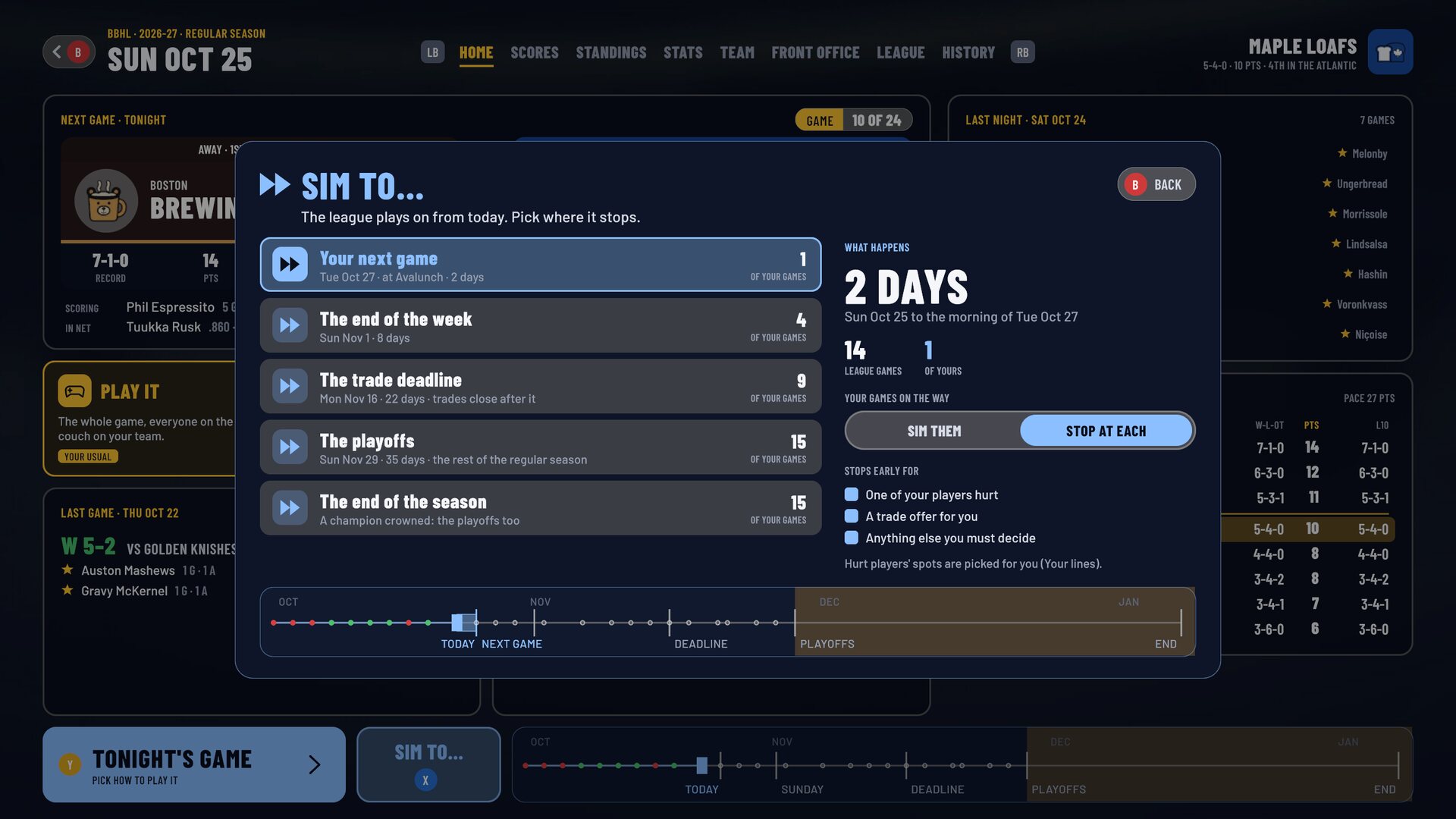Click the Boston Brewins bear mug logo
Image resolution: width=1456 pixels, height=819 pixels.
[106, 201]
